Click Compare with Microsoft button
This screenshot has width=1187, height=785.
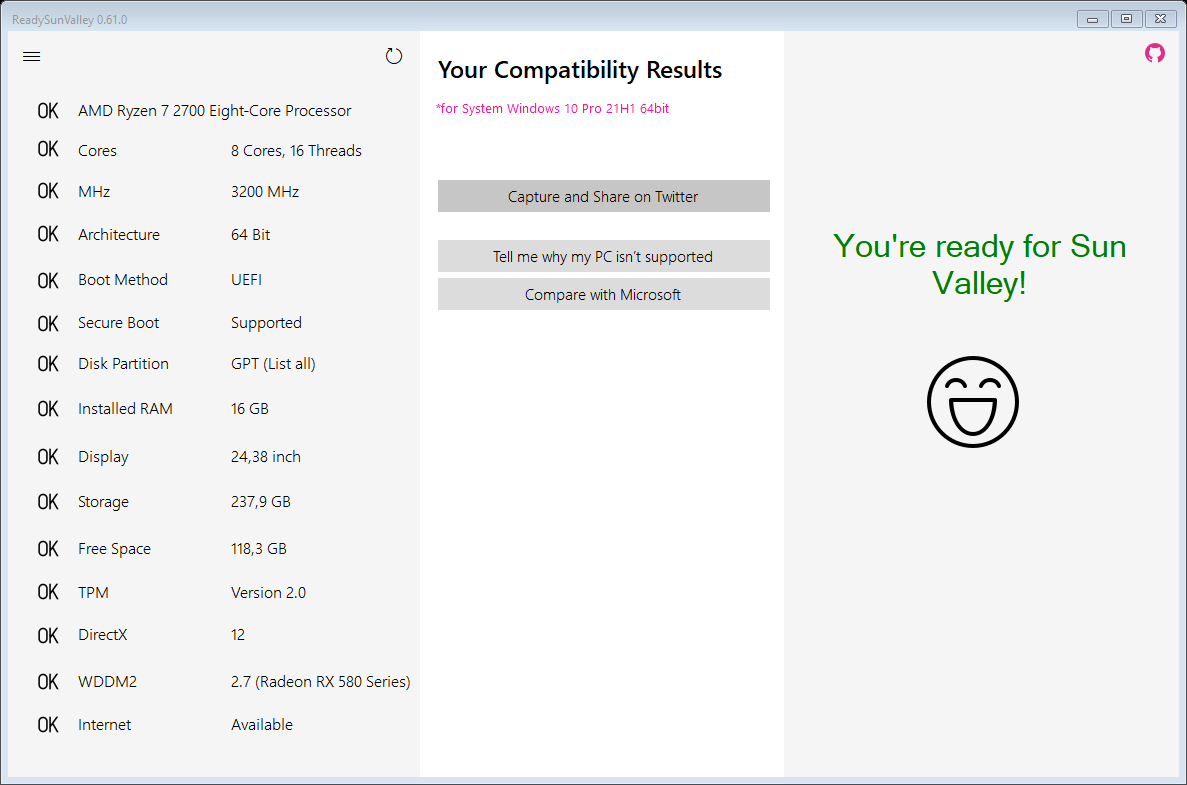(x=603, y=294)
